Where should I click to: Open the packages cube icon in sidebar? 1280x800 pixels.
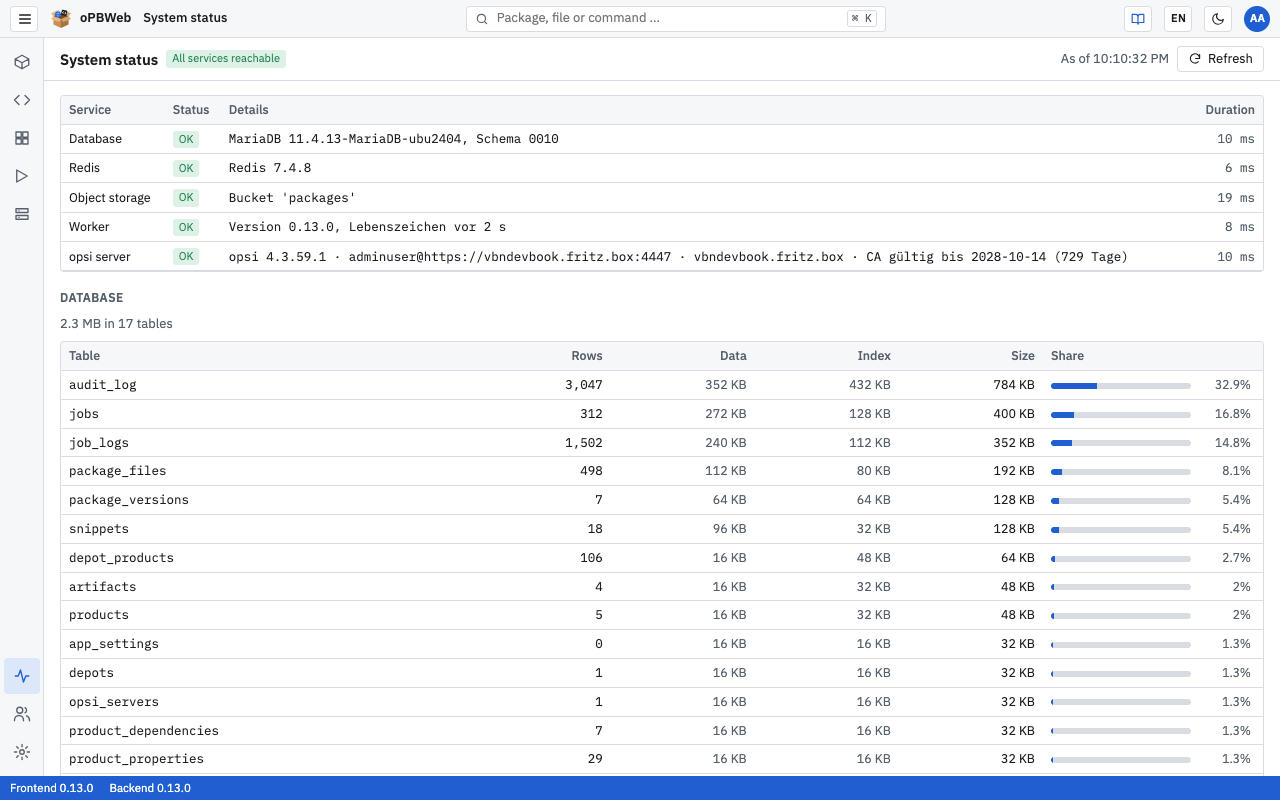[x=22, y=62]
